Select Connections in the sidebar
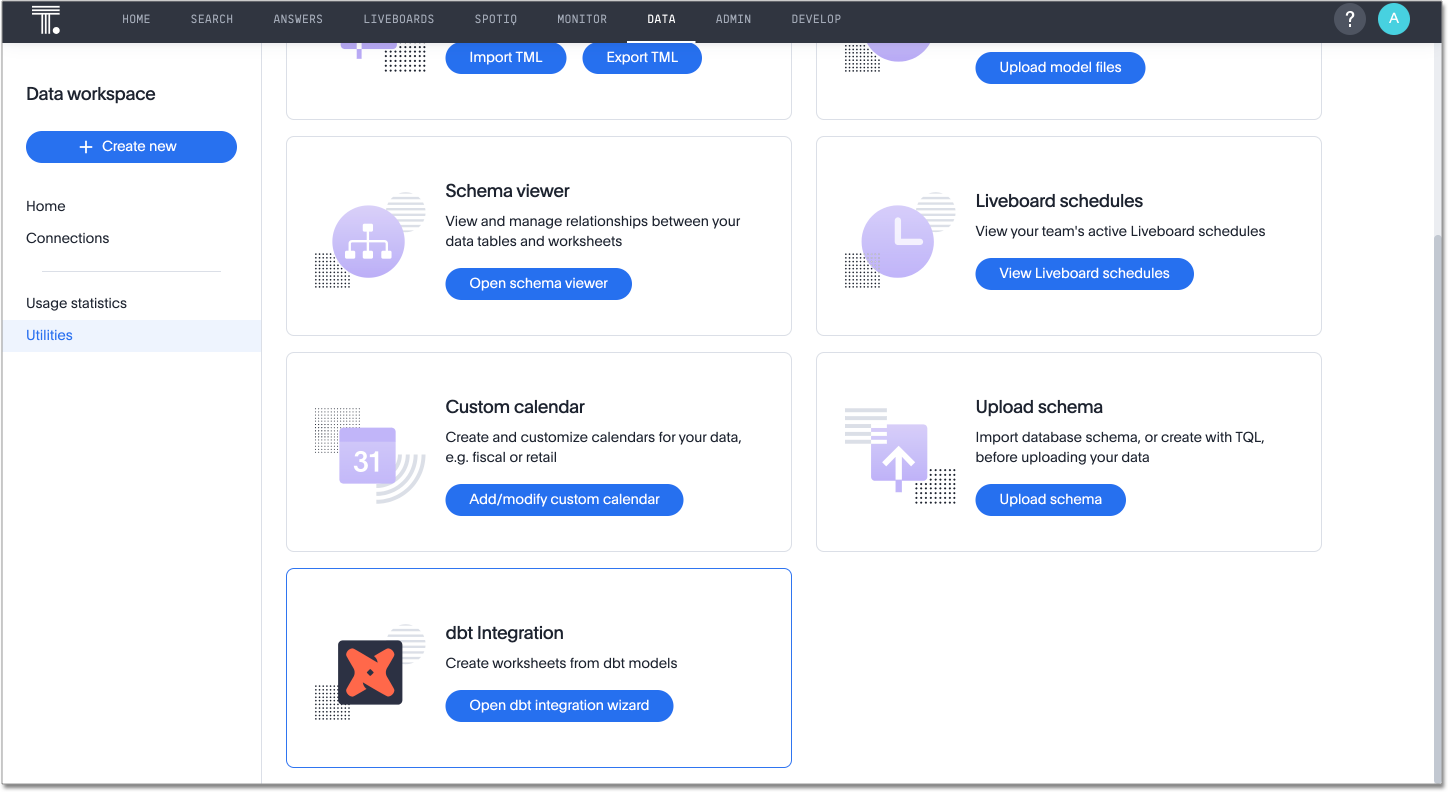The height and width of the screenshot is (792, 1448). [x=68, y=238]
